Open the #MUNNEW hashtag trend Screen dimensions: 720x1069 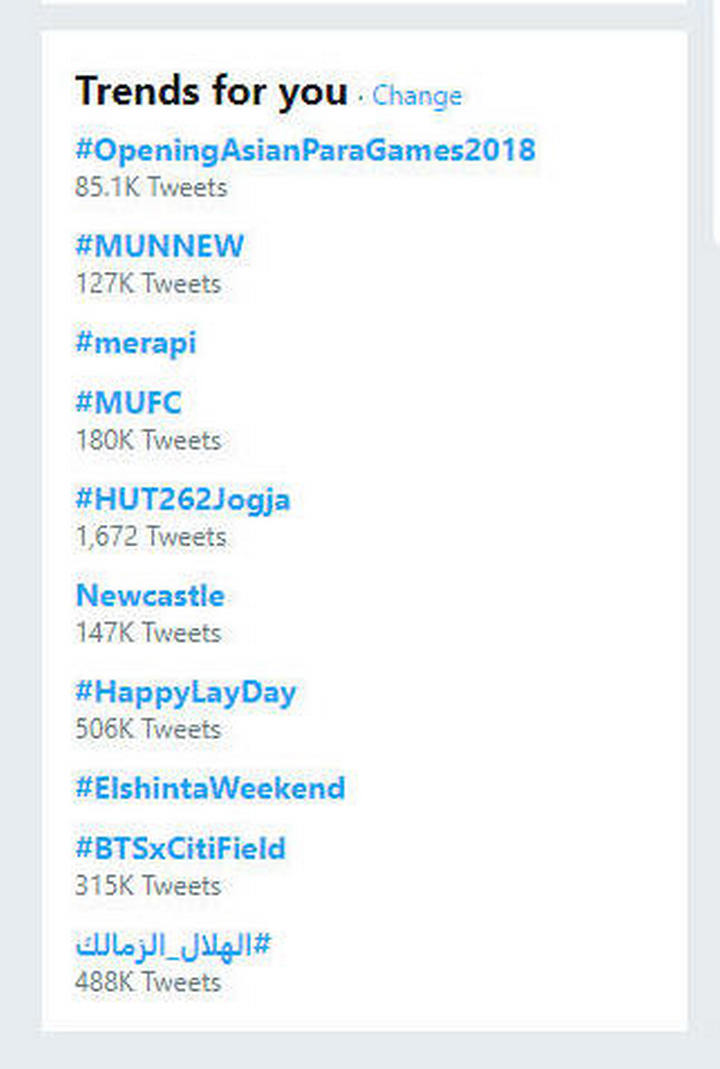click(160, 246)
